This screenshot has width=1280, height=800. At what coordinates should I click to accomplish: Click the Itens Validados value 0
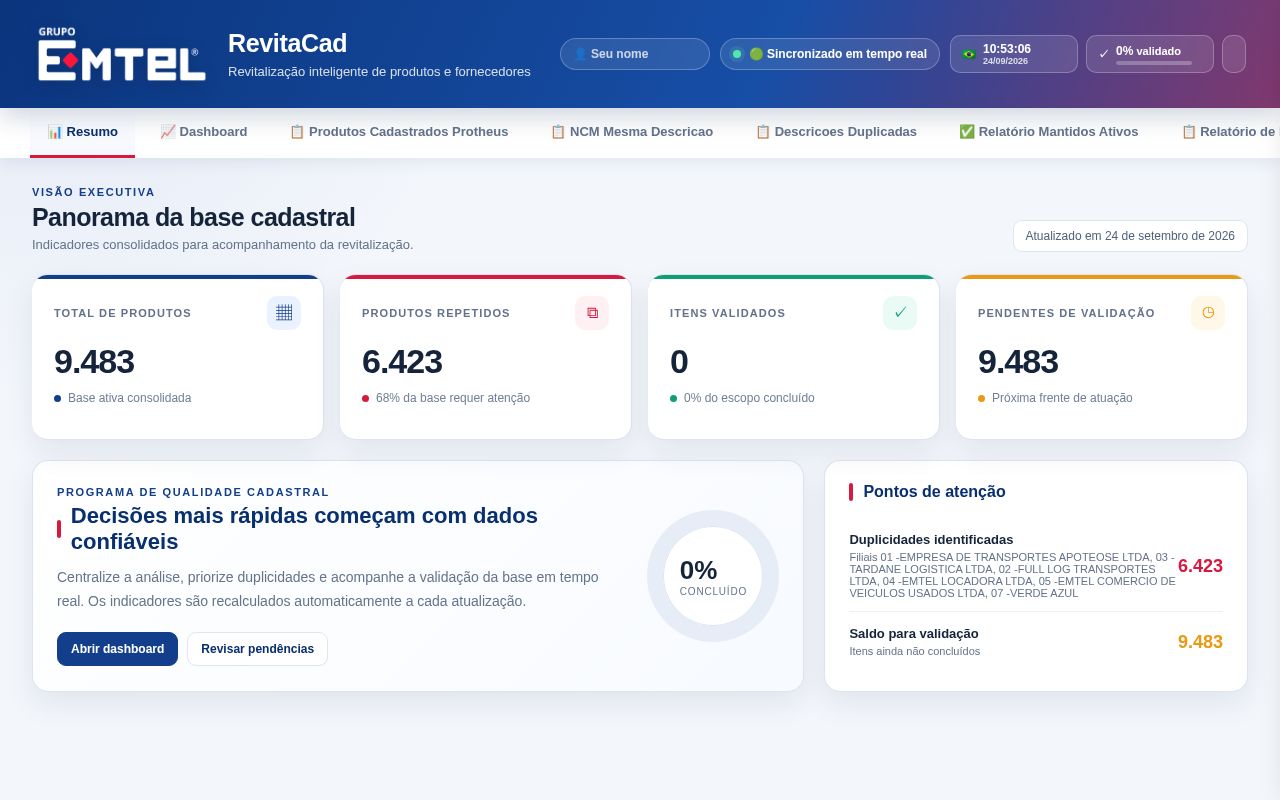tap(679, 361)
